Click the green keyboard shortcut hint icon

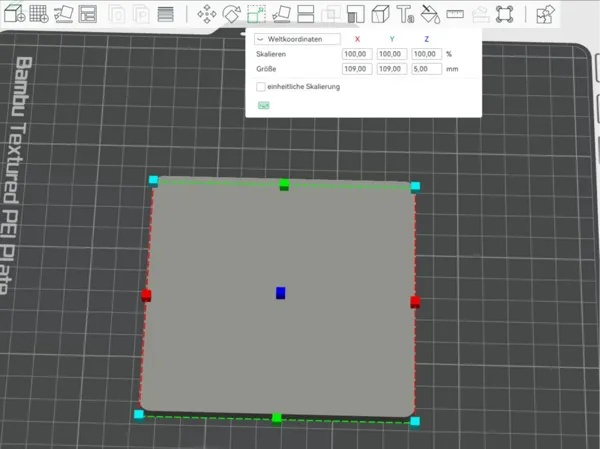[264, 105]
